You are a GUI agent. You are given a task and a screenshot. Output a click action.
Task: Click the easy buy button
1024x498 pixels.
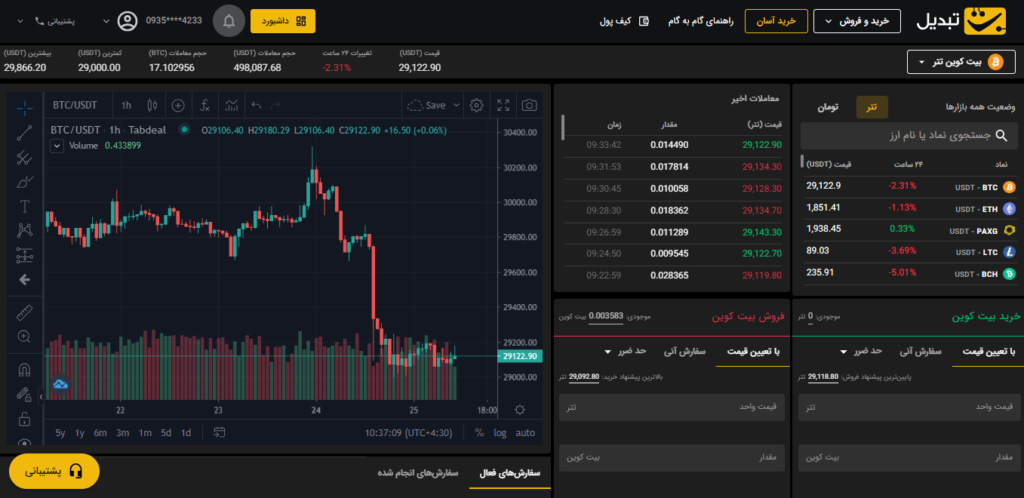pos(776,21)
